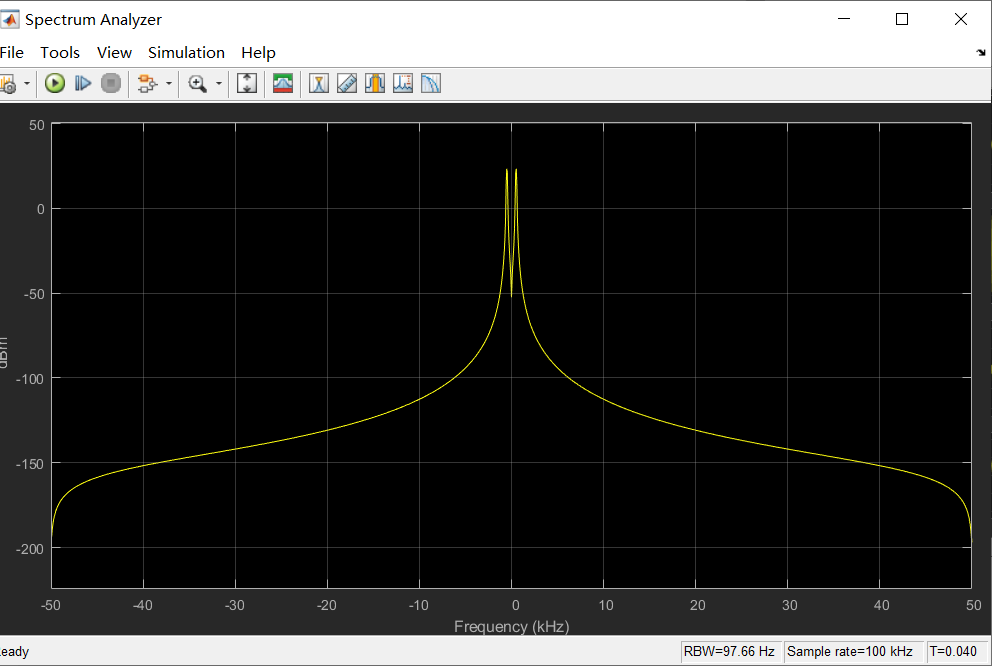Select the Zoom magnifier tool

coord(197,83)
